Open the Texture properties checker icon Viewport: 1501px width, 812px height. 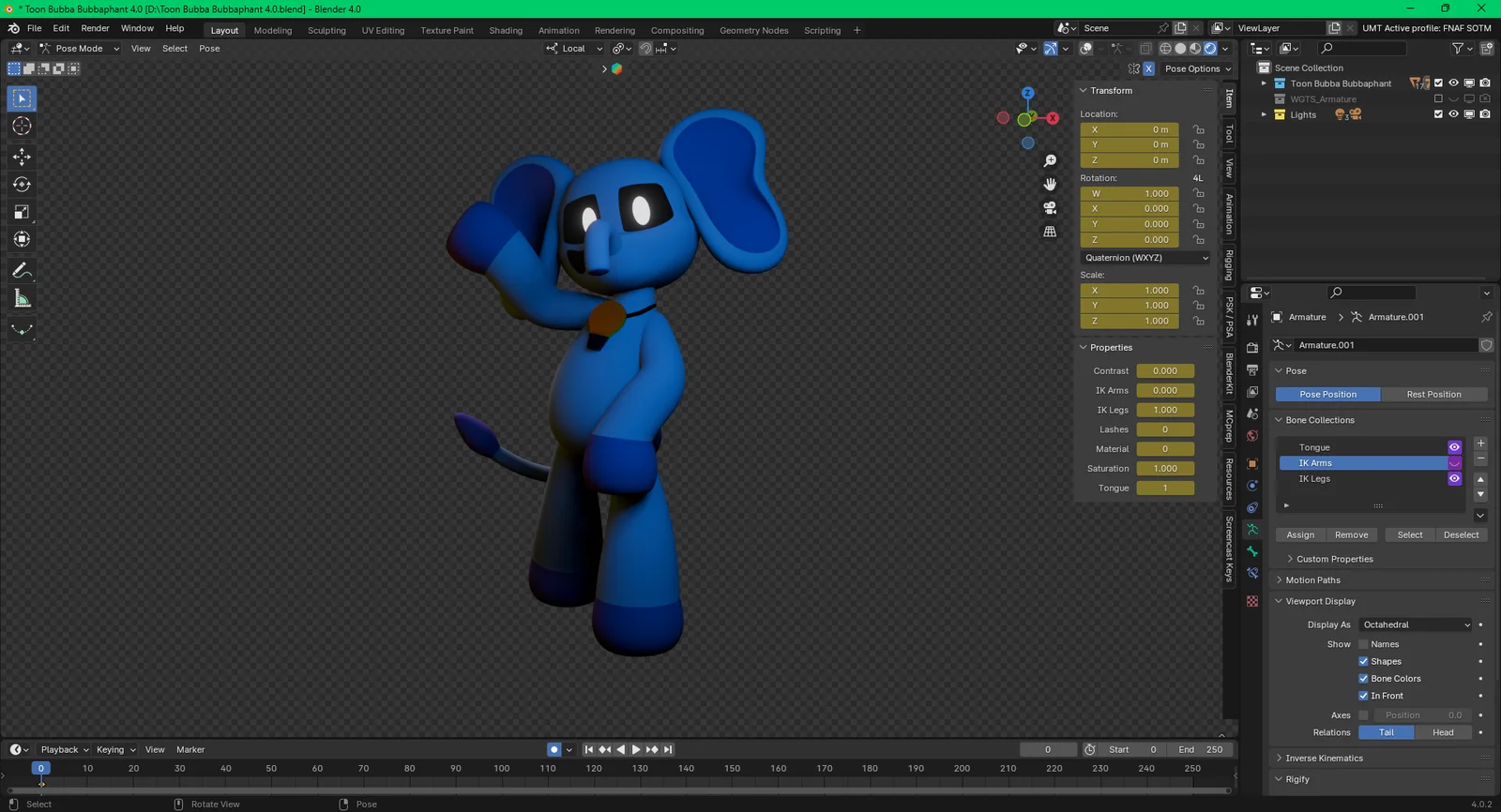click(1252, 601)
